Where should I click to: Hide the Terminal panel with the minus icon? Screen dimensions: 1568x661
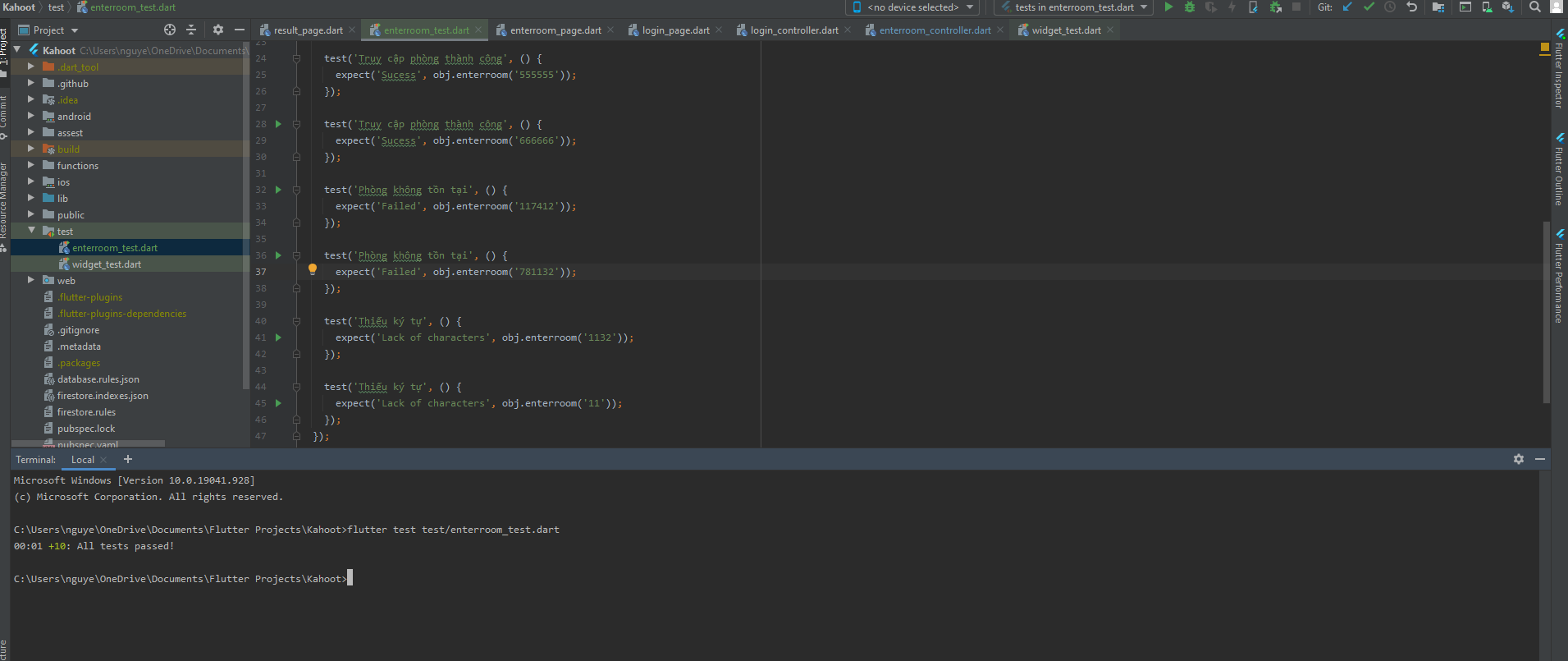coord(1540,459)
